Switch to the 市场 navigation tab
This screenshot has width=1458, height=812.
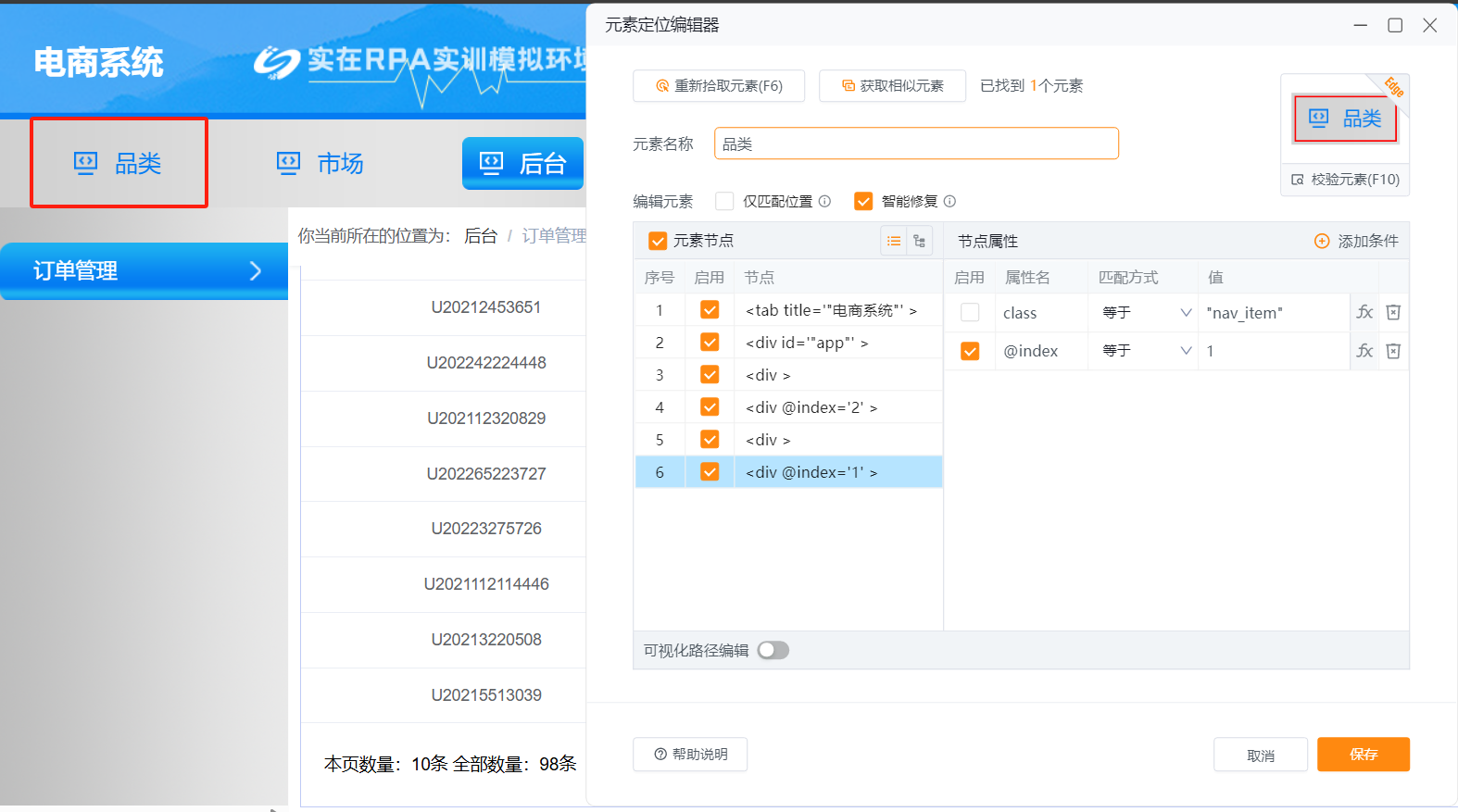pyautogui.click(x=321, y=164)
